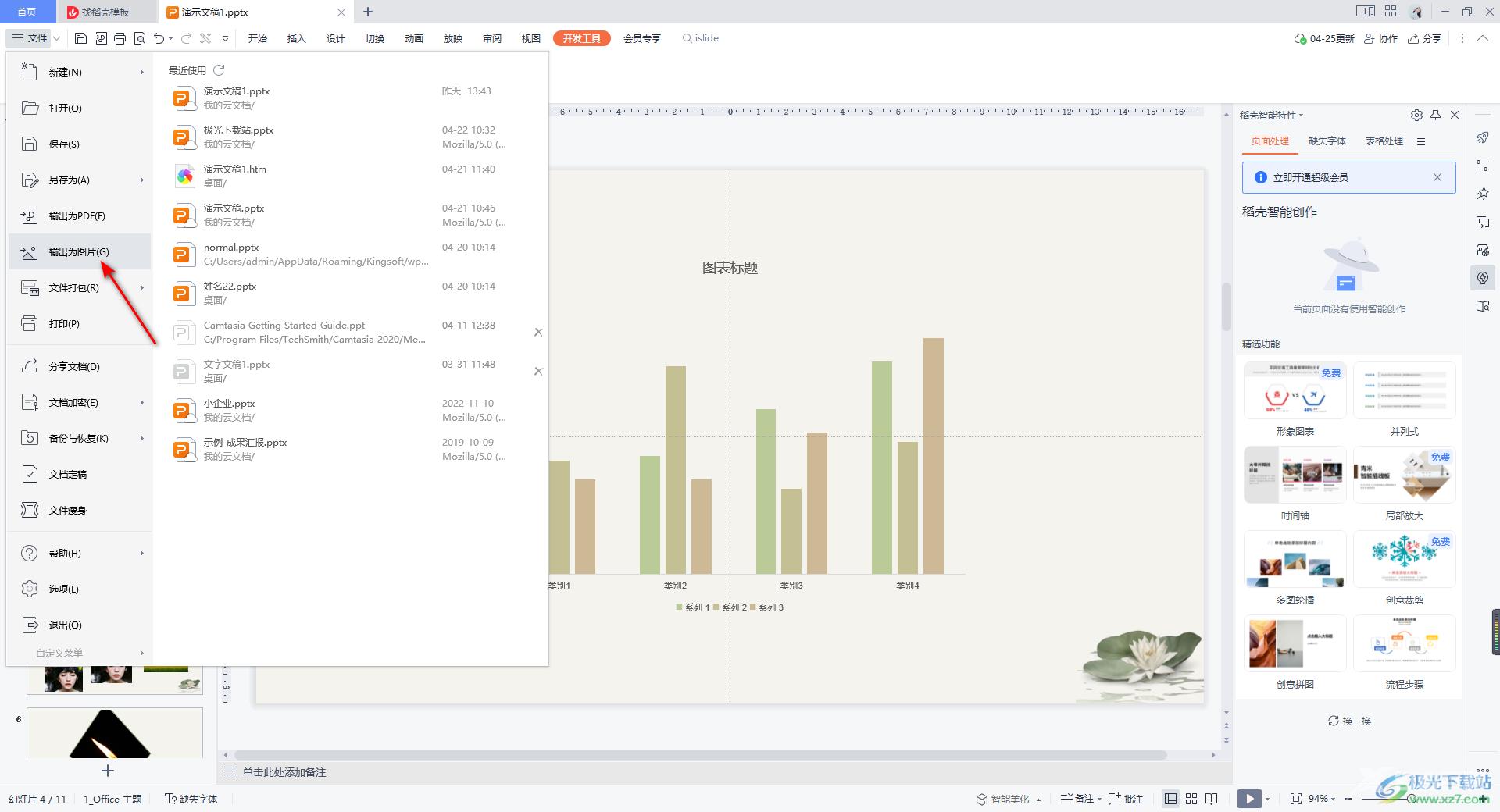
Task: Expand the document encryption (文档加密) submenu
Action: coord(142,402)
